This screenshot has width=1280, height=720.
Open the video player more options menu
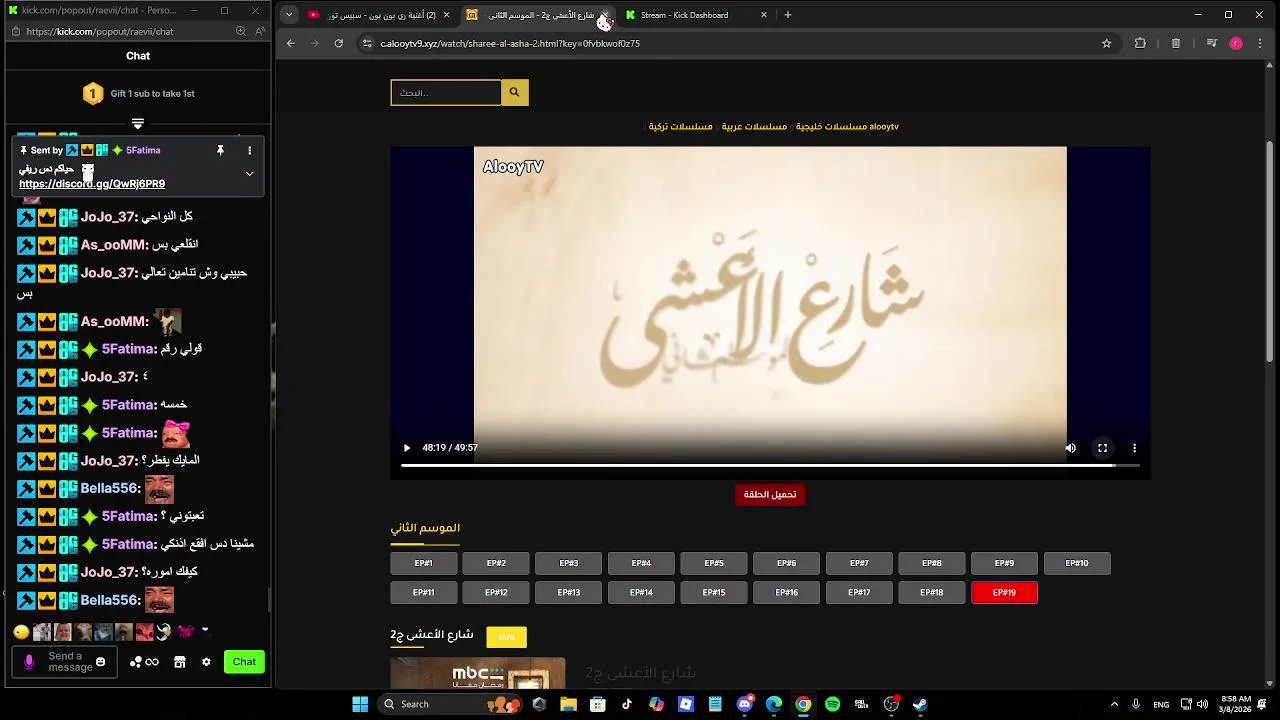1134,448
